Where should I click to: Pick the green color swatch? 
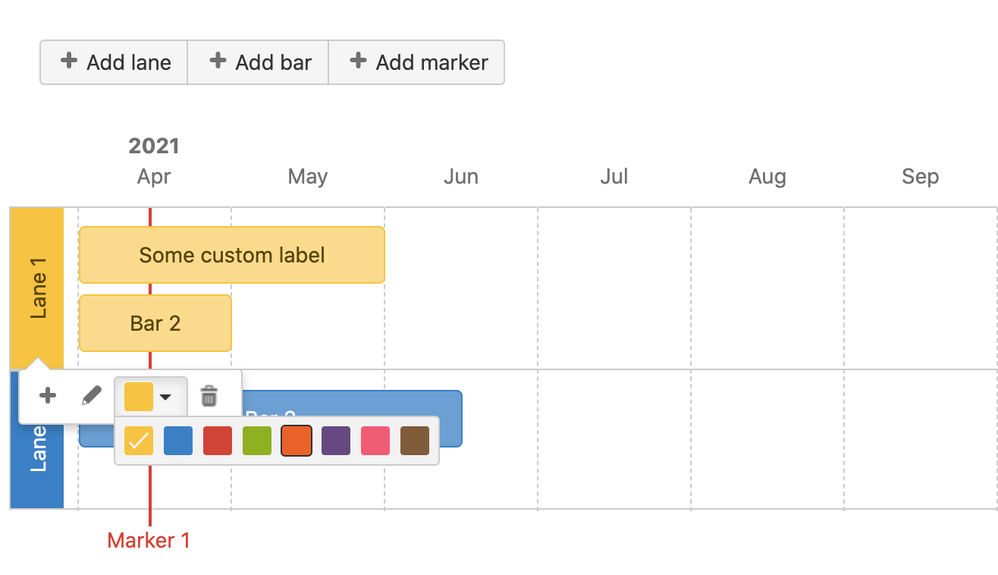click(257, 440)
